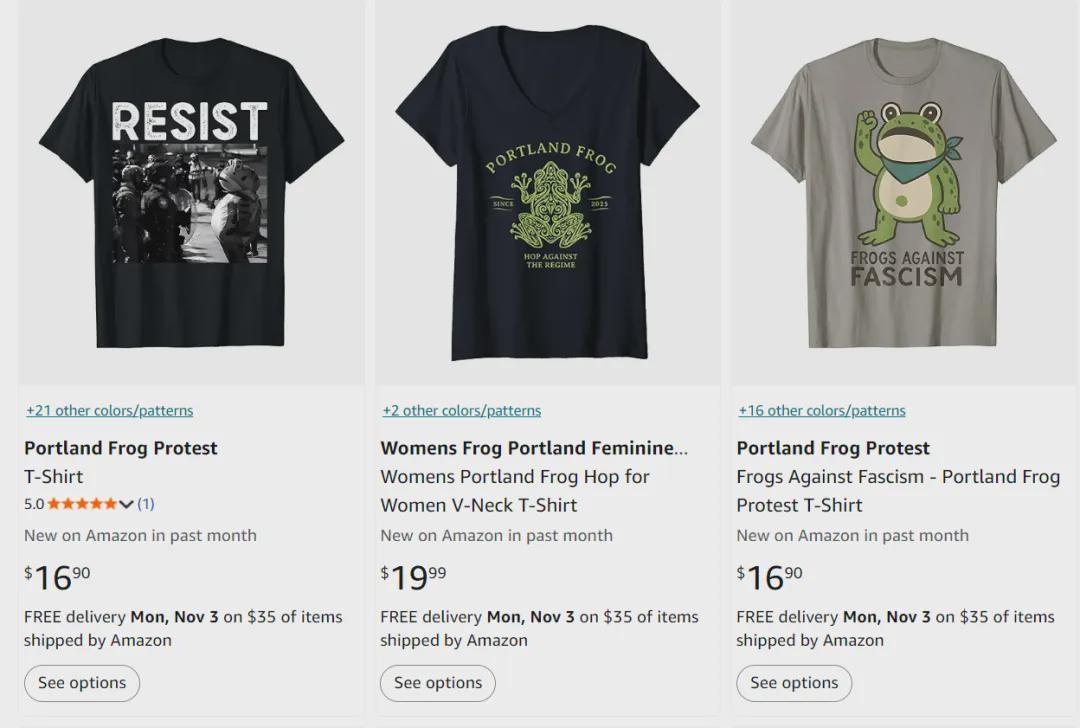Click the +21 other colors/patterns link
The height and width of the screenshot is (728, 1080).
[x=109, y=411]
